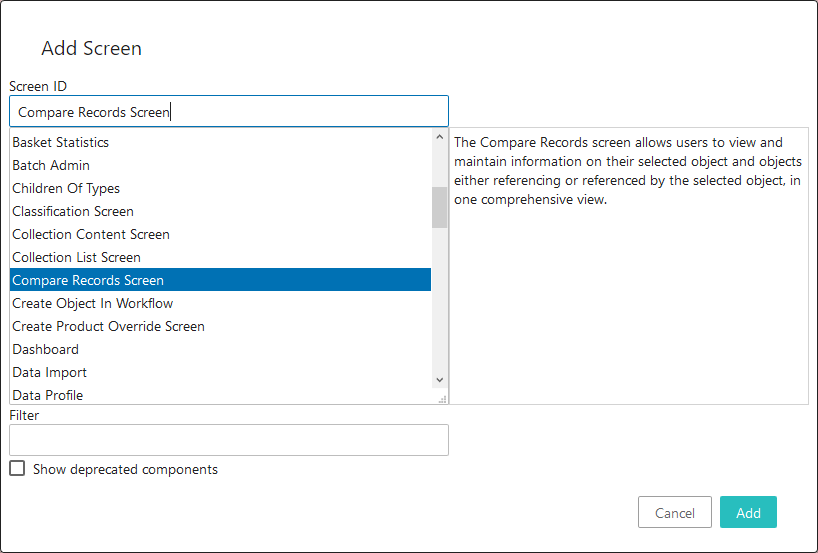
Task: Click the list scrollbar down arrow
Action: click(x=439, y=380)
